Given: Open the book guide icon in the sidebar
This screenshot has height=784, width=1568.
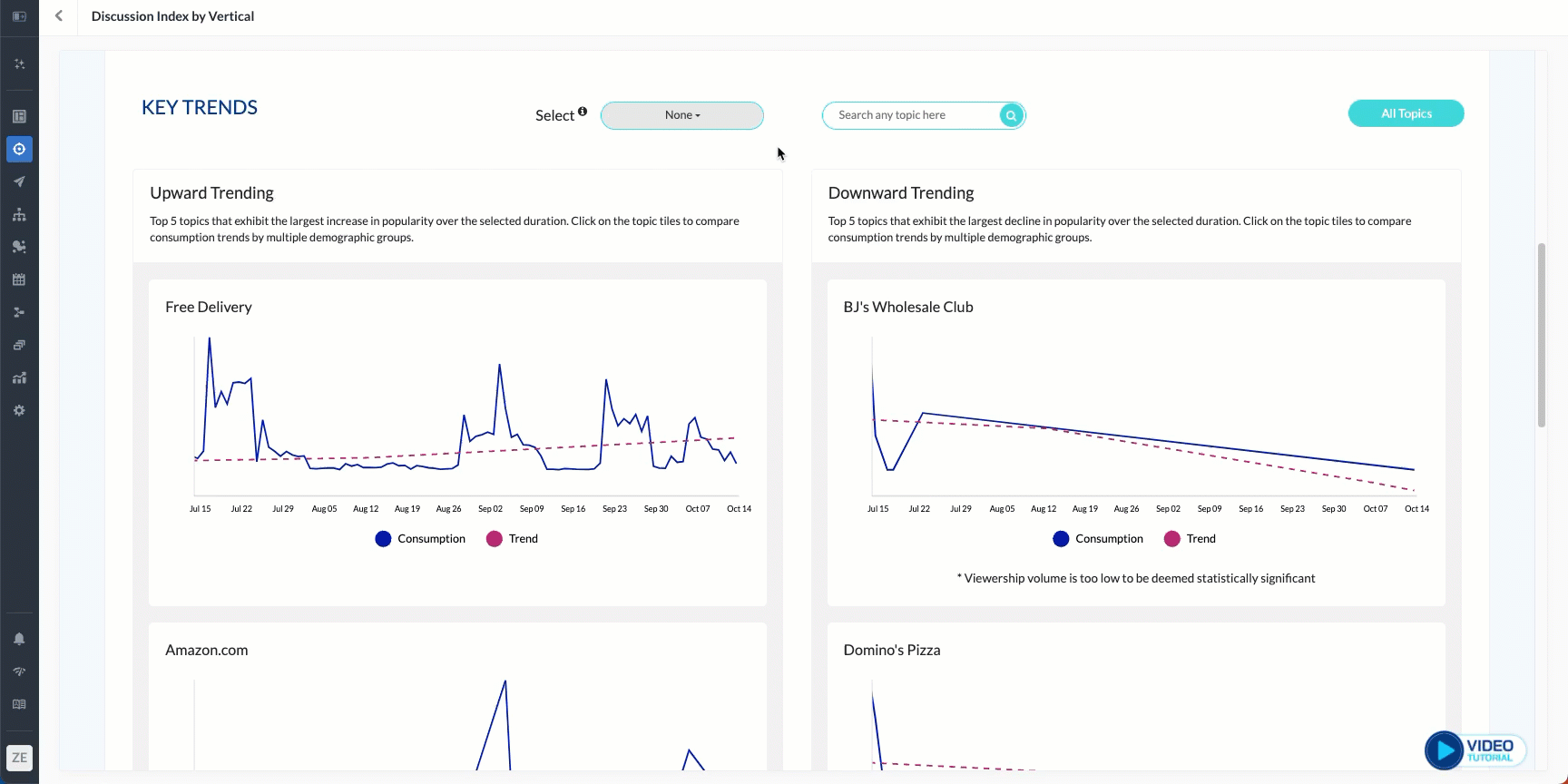Looking at the screenshot, I should 19,704.
